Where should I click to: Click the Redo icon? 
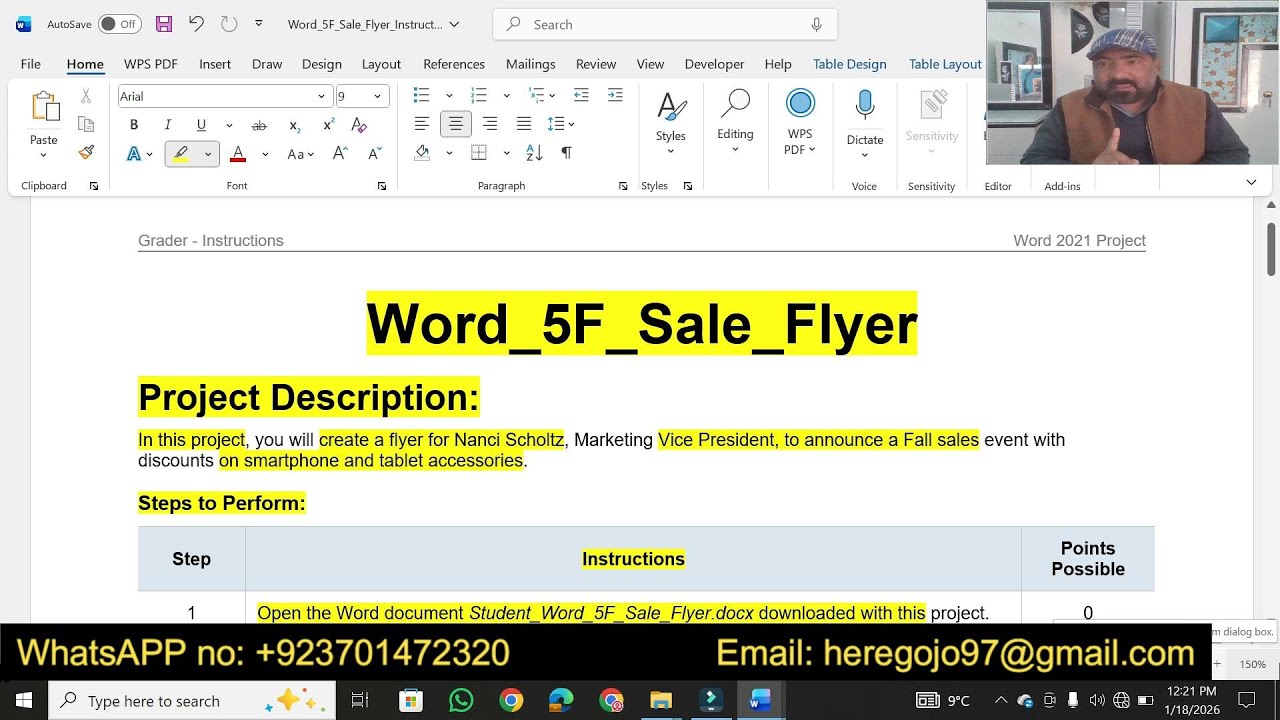click(x=229, y=24)
